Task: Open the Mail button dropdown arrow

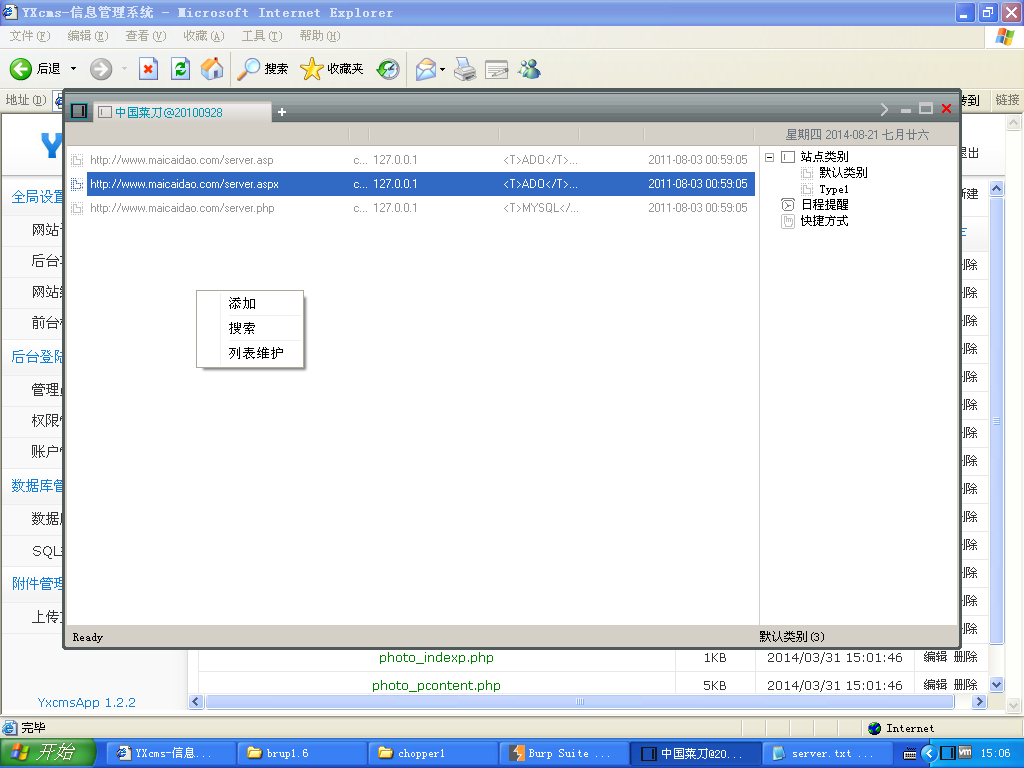Action: coord(442,69)
